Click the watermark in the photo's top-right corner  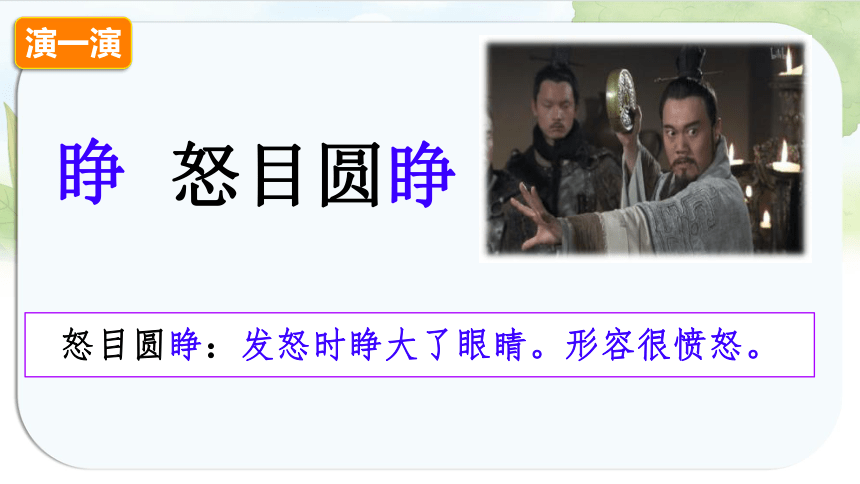tap(779, 54)
